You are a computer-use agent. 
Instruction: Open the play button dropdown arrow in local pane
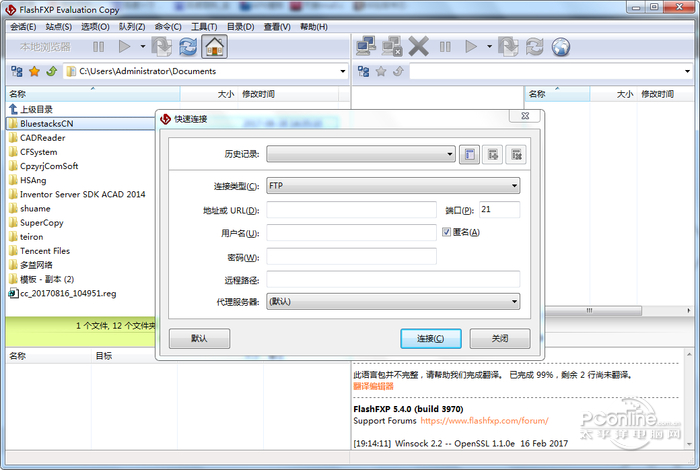click(x=143, y=46)
